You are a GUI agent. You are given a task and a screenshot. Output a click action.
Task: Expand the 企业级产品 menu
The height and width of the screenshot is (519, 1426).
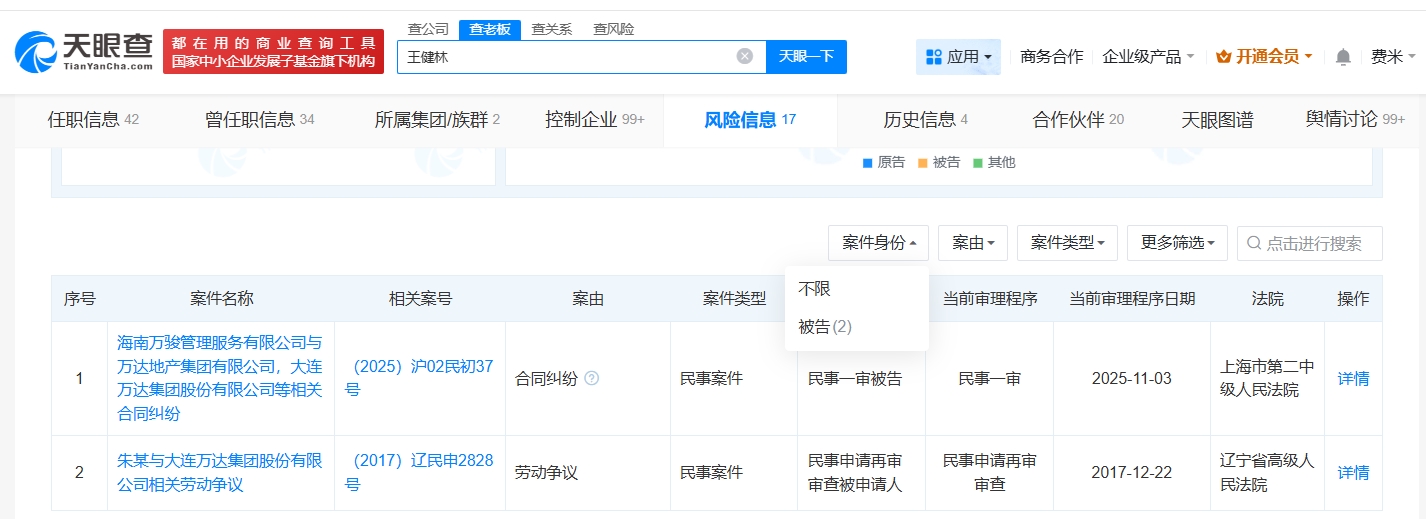[1148, 57]
